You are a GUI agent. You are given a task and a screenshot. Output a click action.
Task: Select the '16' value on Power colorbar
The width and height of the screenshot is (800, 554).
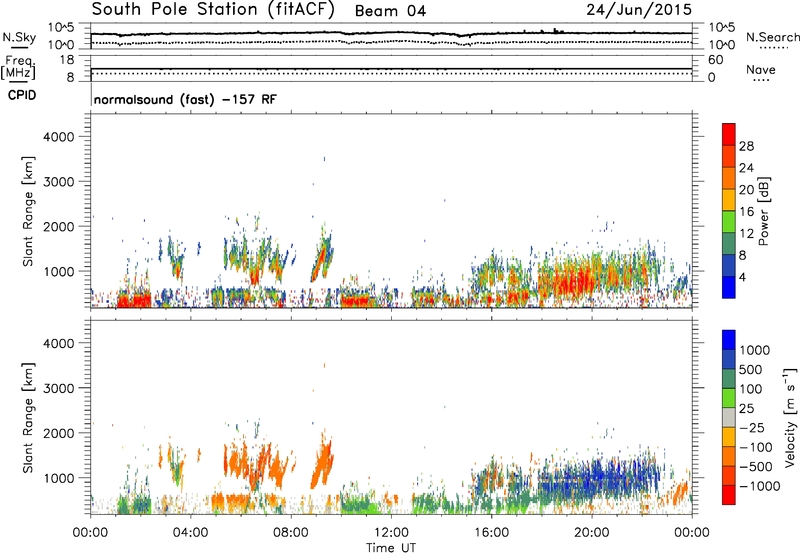(746, 212)
